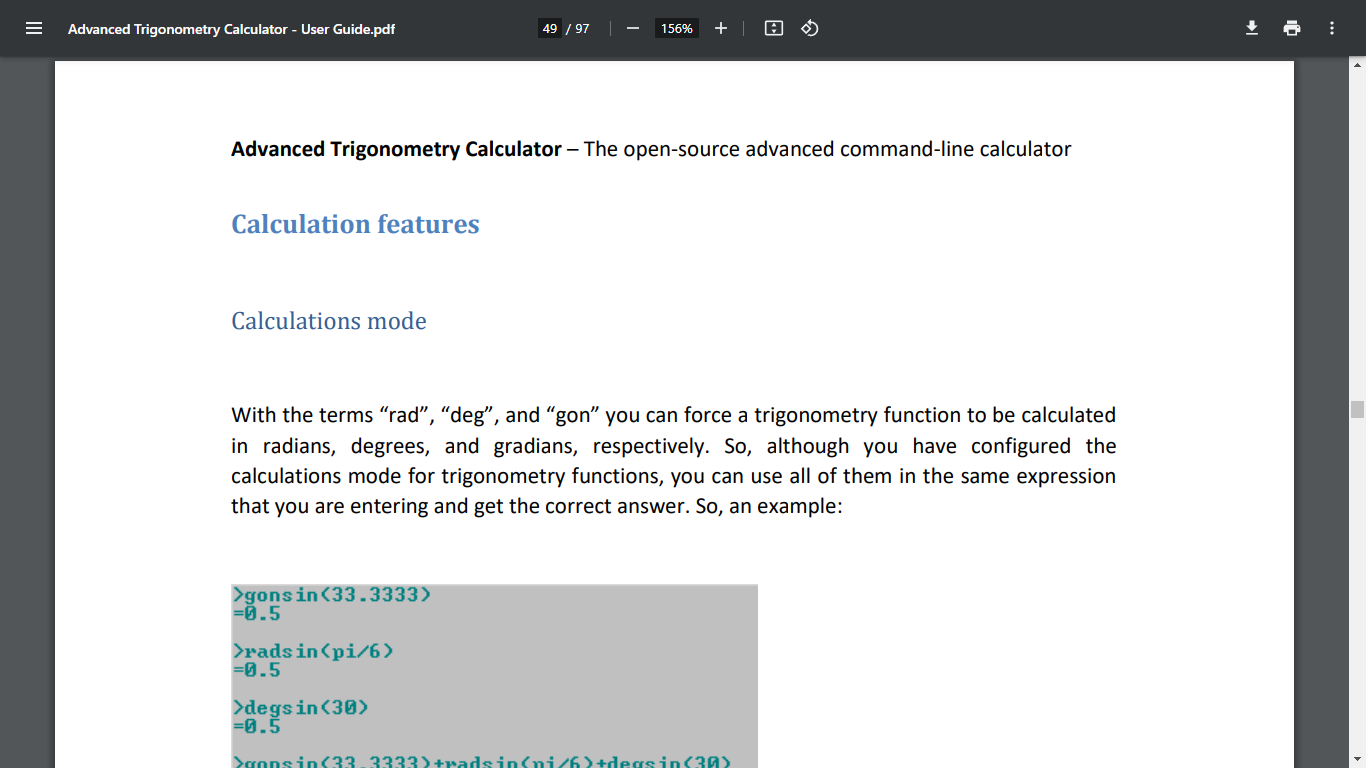This screenshot has width=1366, height=768.
Task: Click the fit to page icon
Action: [x=773, y=28]
